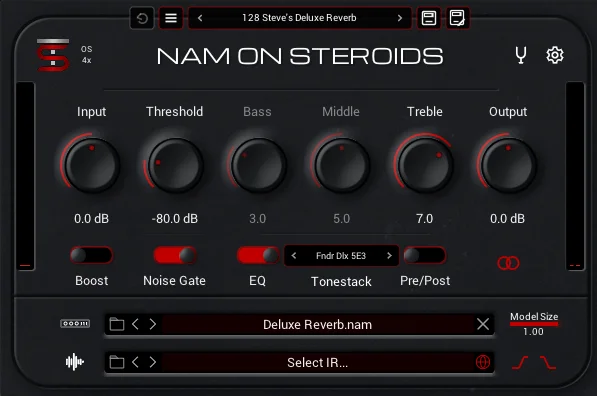Click the IR waveform icon

(75, 362)
